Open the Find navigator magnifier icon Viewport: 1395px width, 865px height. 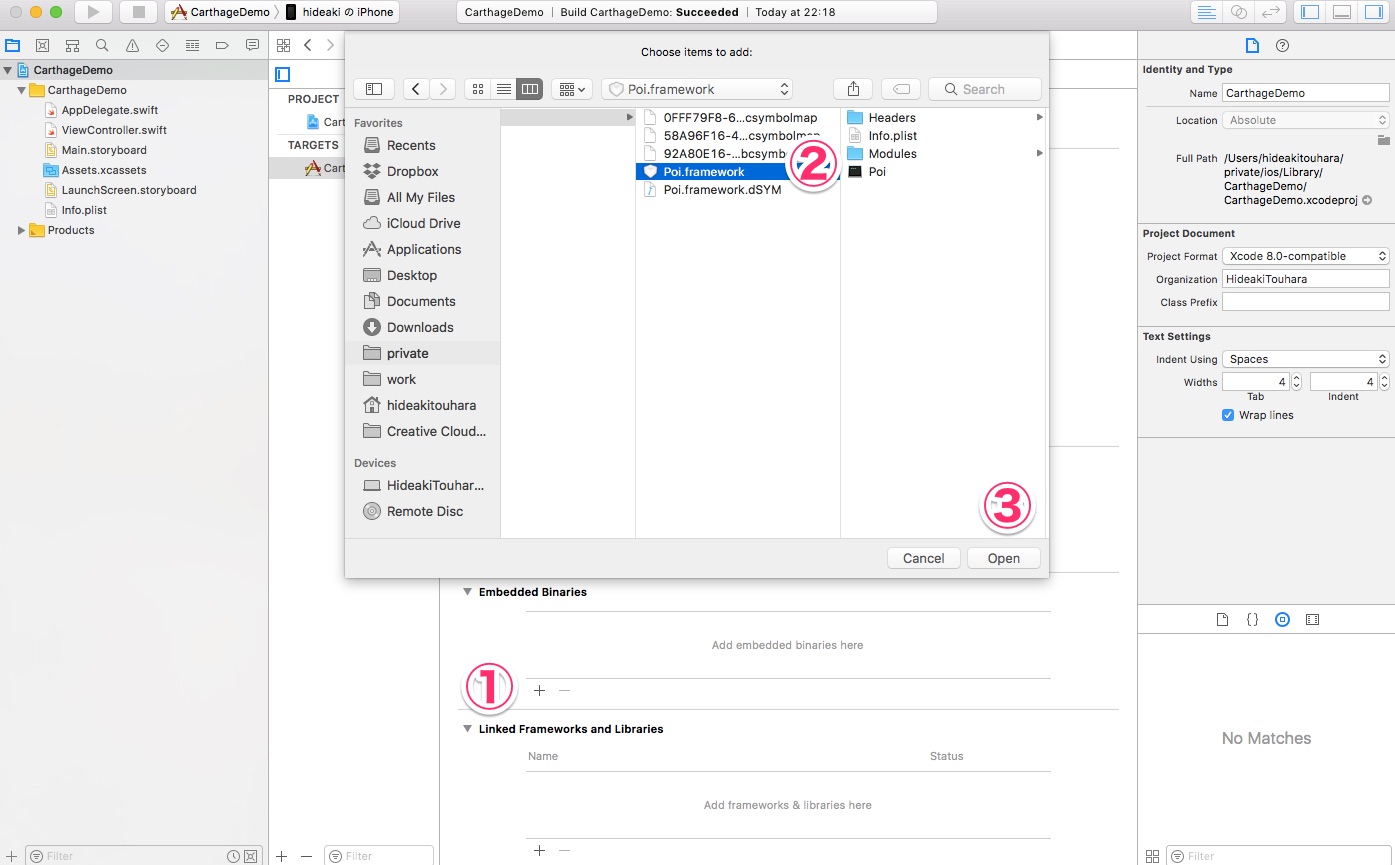point(102,45)
